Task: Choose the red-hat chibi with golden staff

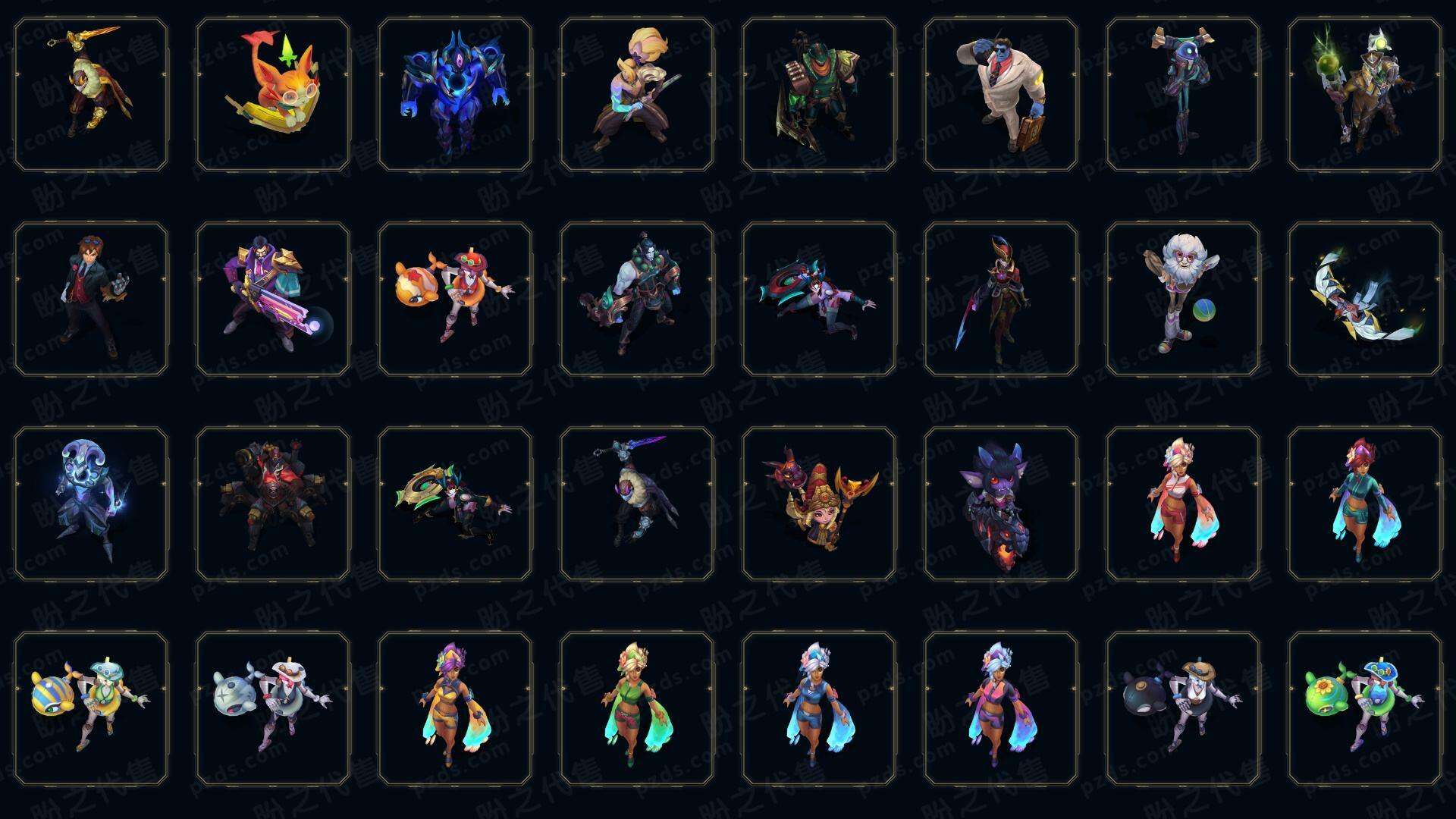Action: point(819,504)
